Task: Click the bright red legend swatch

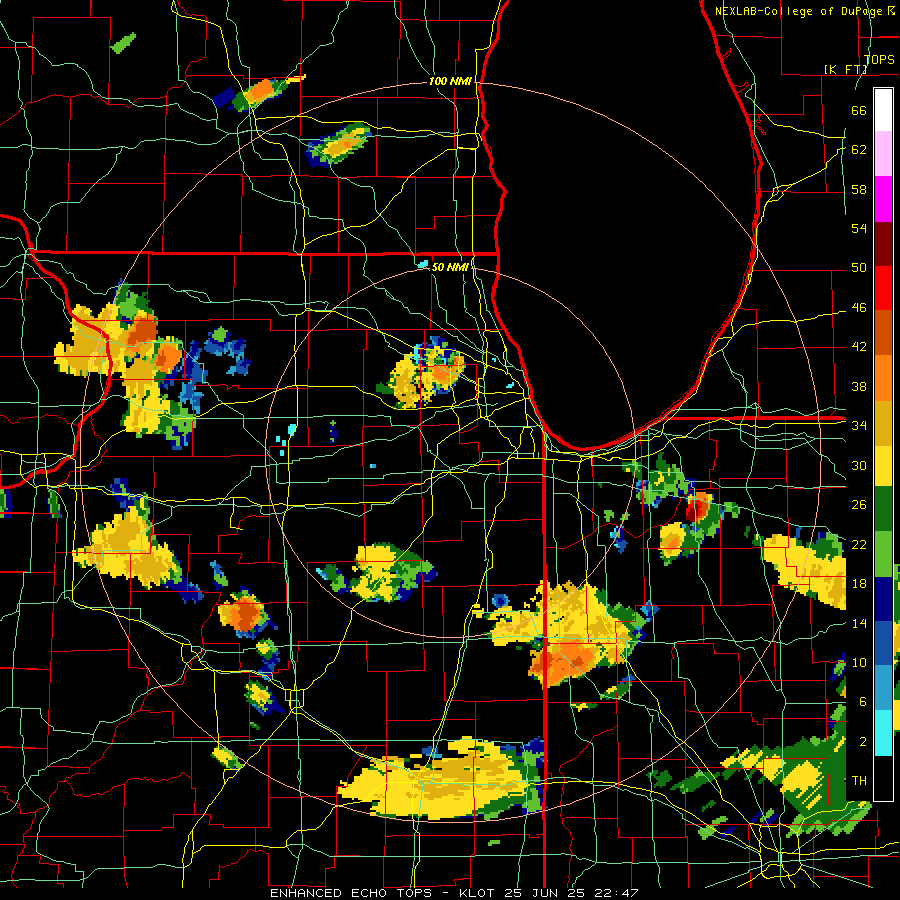Action: point(883,288)
